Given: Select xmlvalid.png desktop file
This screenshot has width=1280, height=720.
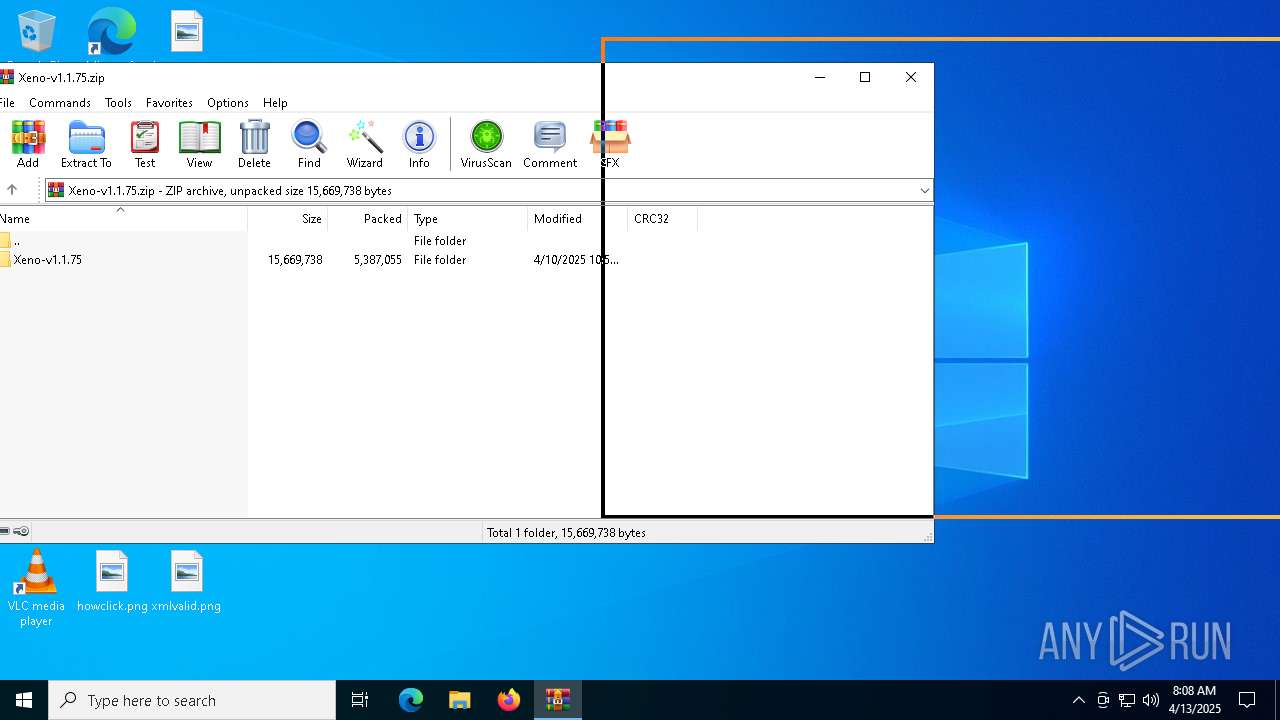Looking at the screenshot, I should coord(186,582).
